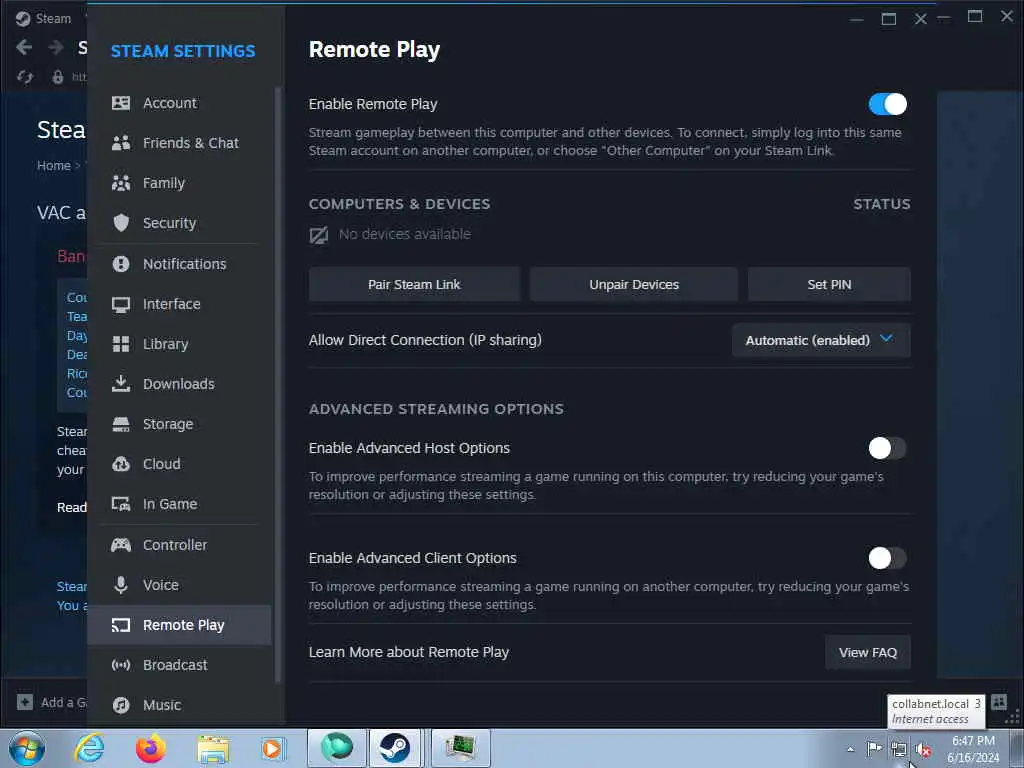Screen dimensions: 1024x768
Task: Disable the Enable Remote Play switch
Action: point(888,104)
